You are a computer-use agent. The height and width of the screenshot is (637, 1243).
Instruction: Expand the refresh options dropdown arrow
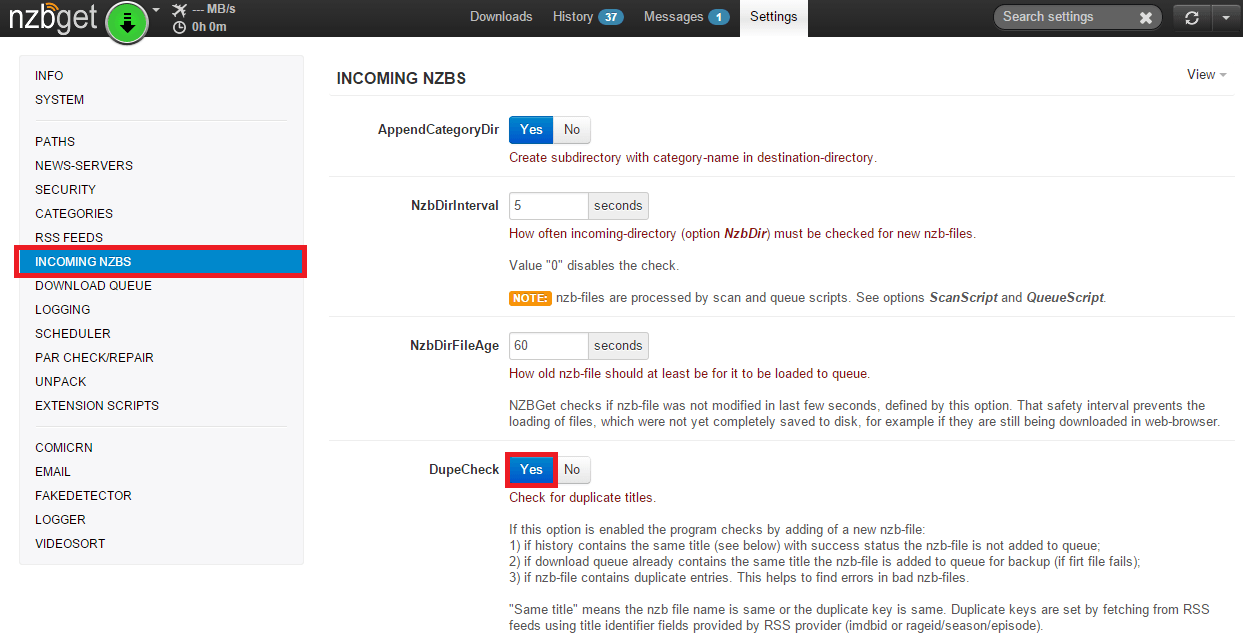(x=1225, y=18)
